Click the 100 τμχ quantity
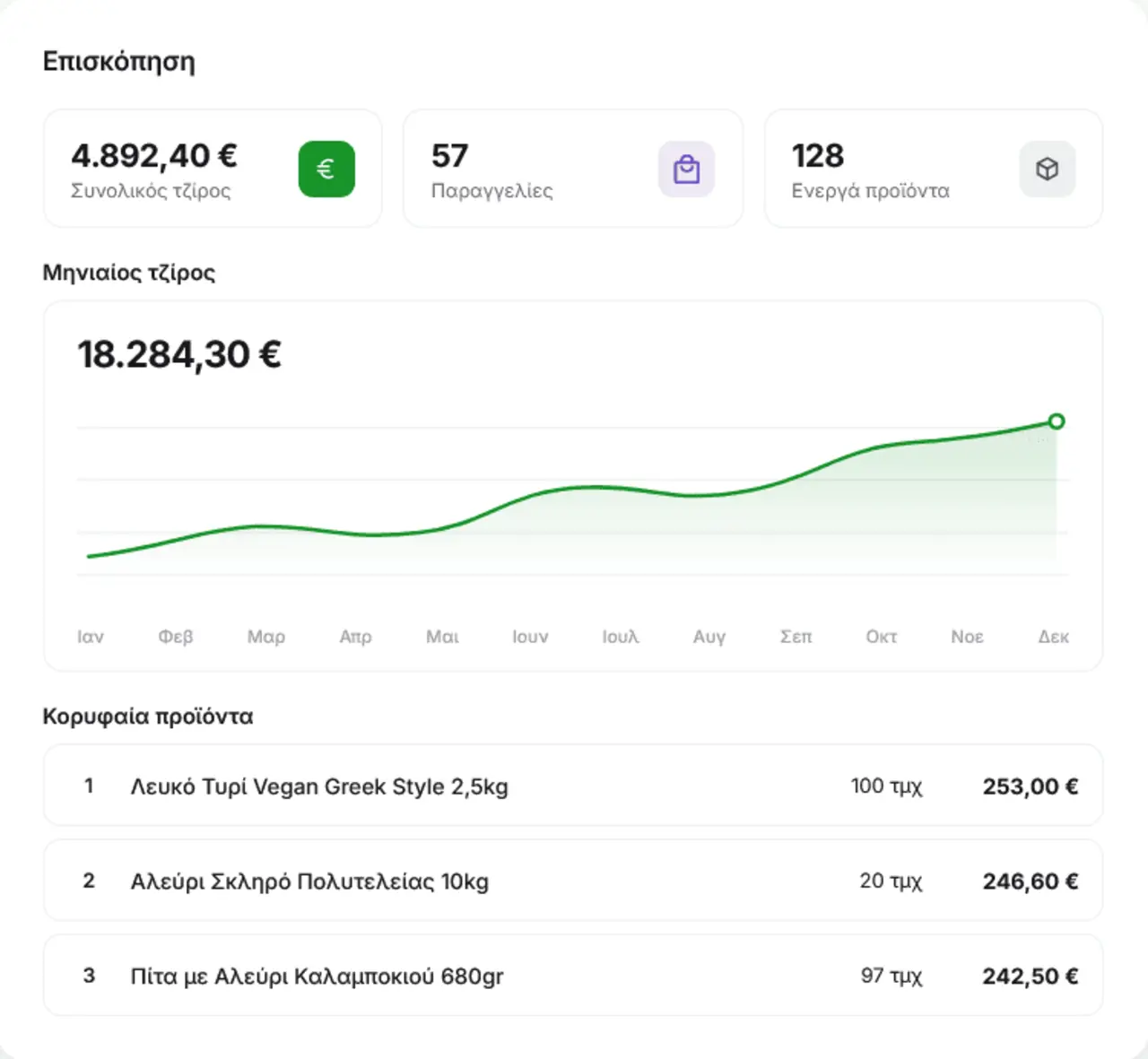 (886, 786)
